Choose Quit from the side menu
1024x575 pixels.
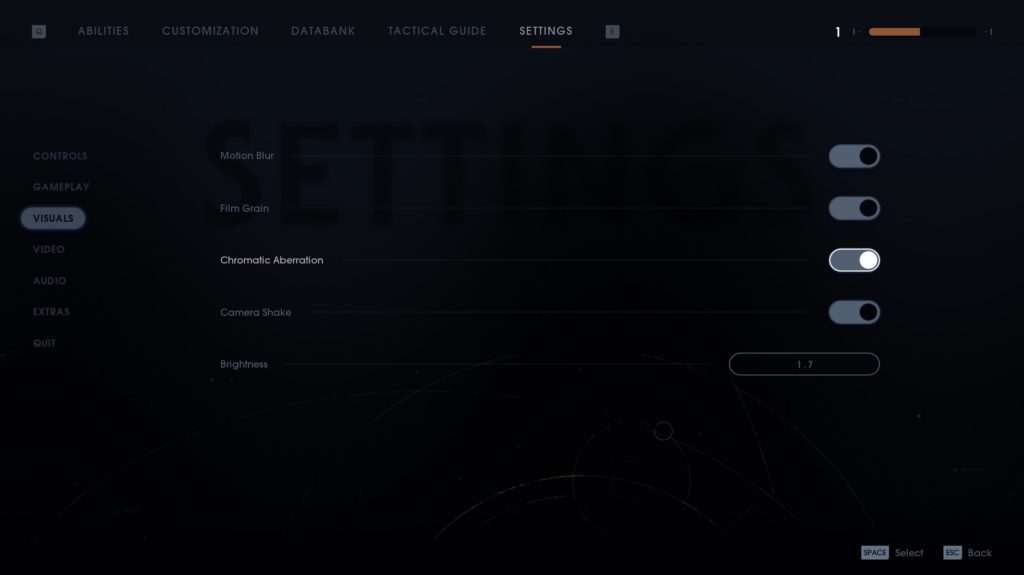pos(44,343)
